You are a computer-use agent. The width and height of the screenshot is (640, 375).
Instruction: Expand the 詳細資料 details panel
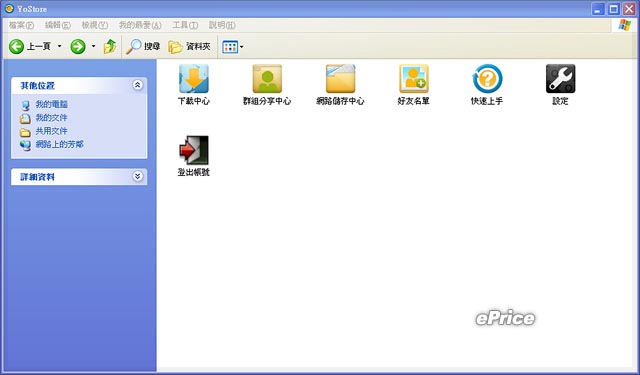pos(138,176)
